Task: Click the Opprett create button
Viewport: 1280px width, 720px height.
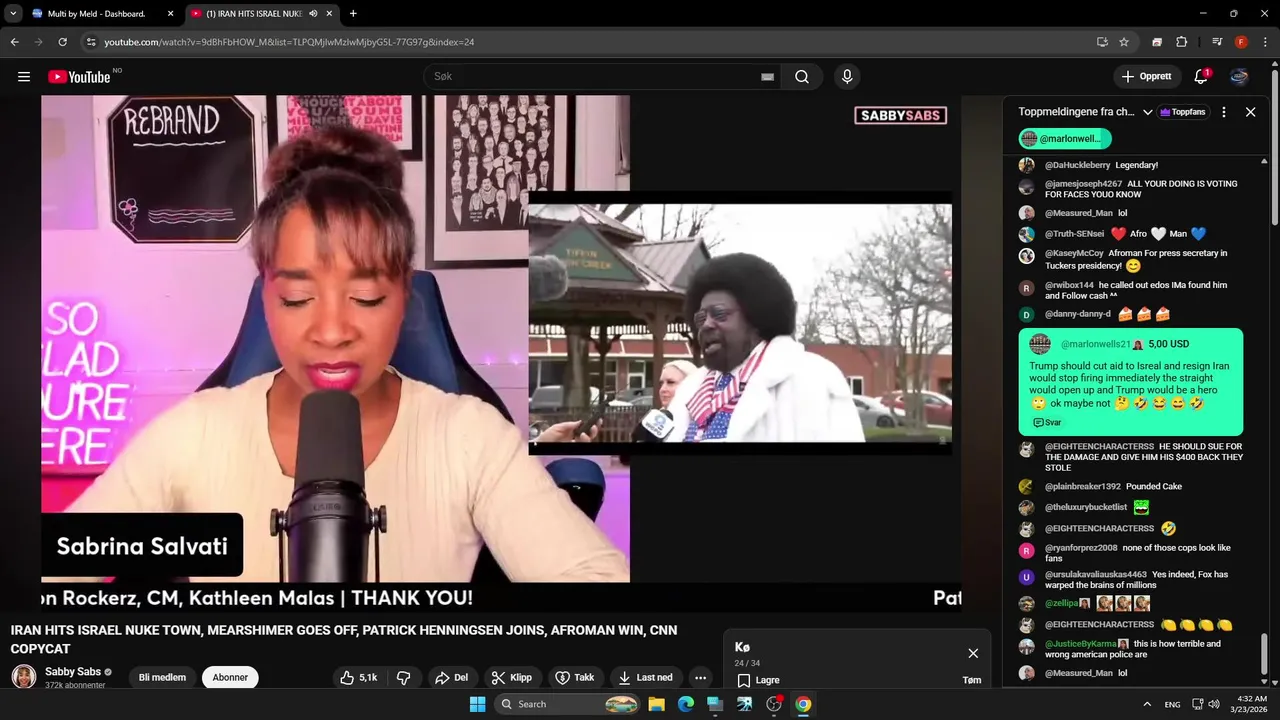Action: pos(1147,77)
